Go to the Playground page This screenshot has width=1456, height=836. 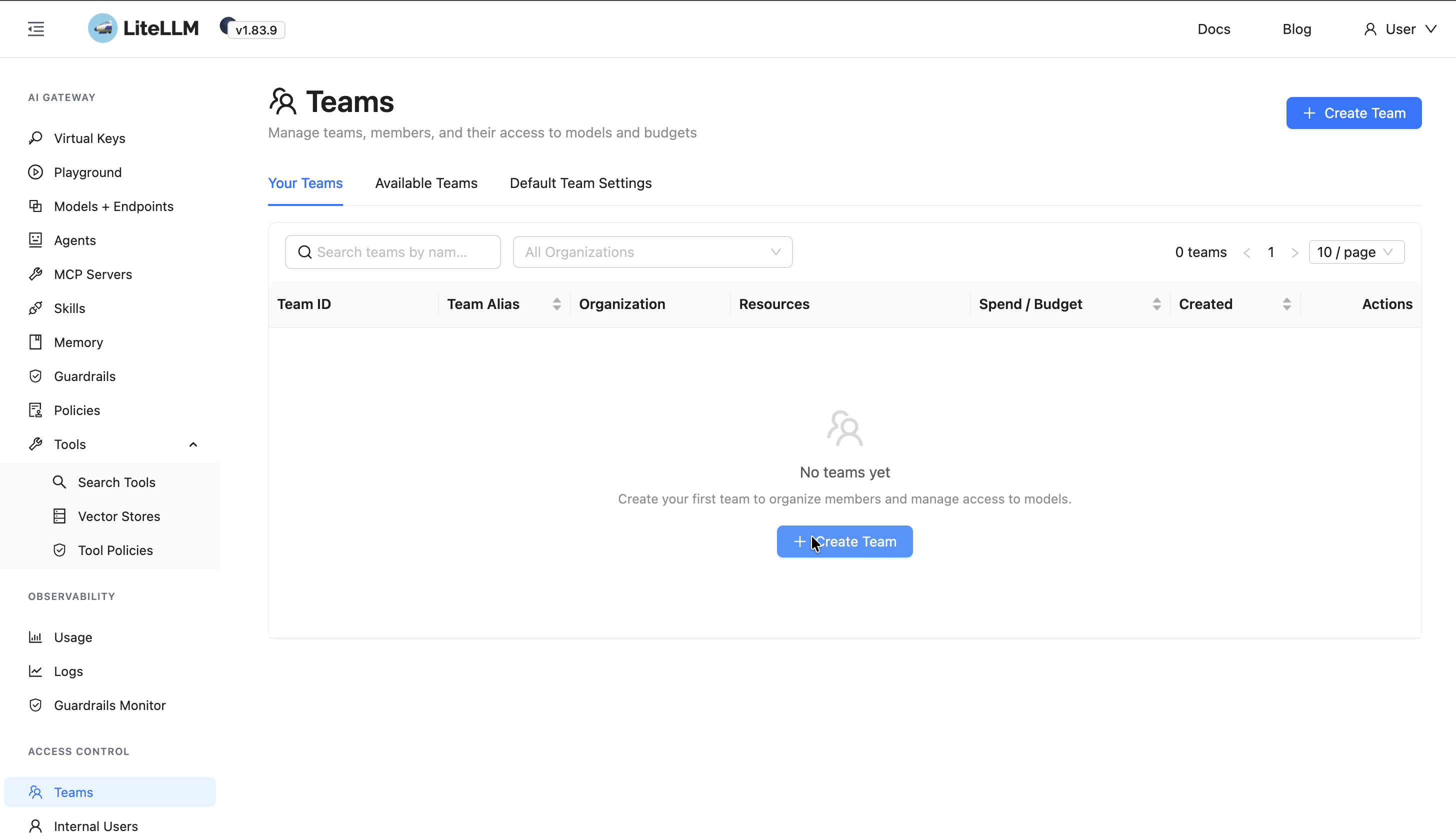pos(87,172)
